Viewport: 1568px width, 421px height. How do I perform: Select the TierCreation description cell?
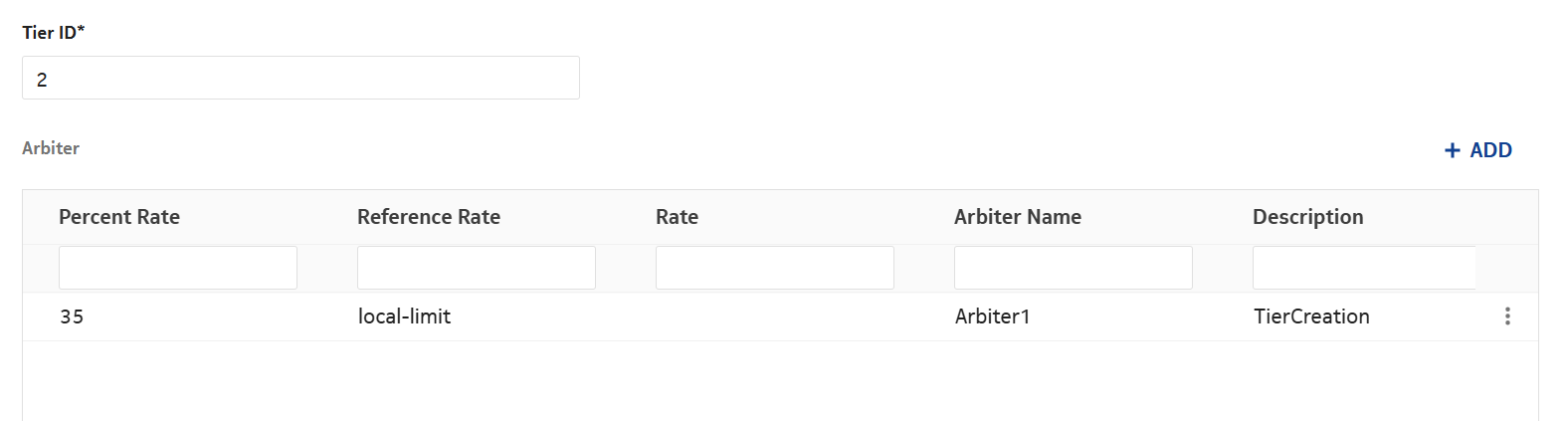pyautogui.click(x=1311, y=316)
